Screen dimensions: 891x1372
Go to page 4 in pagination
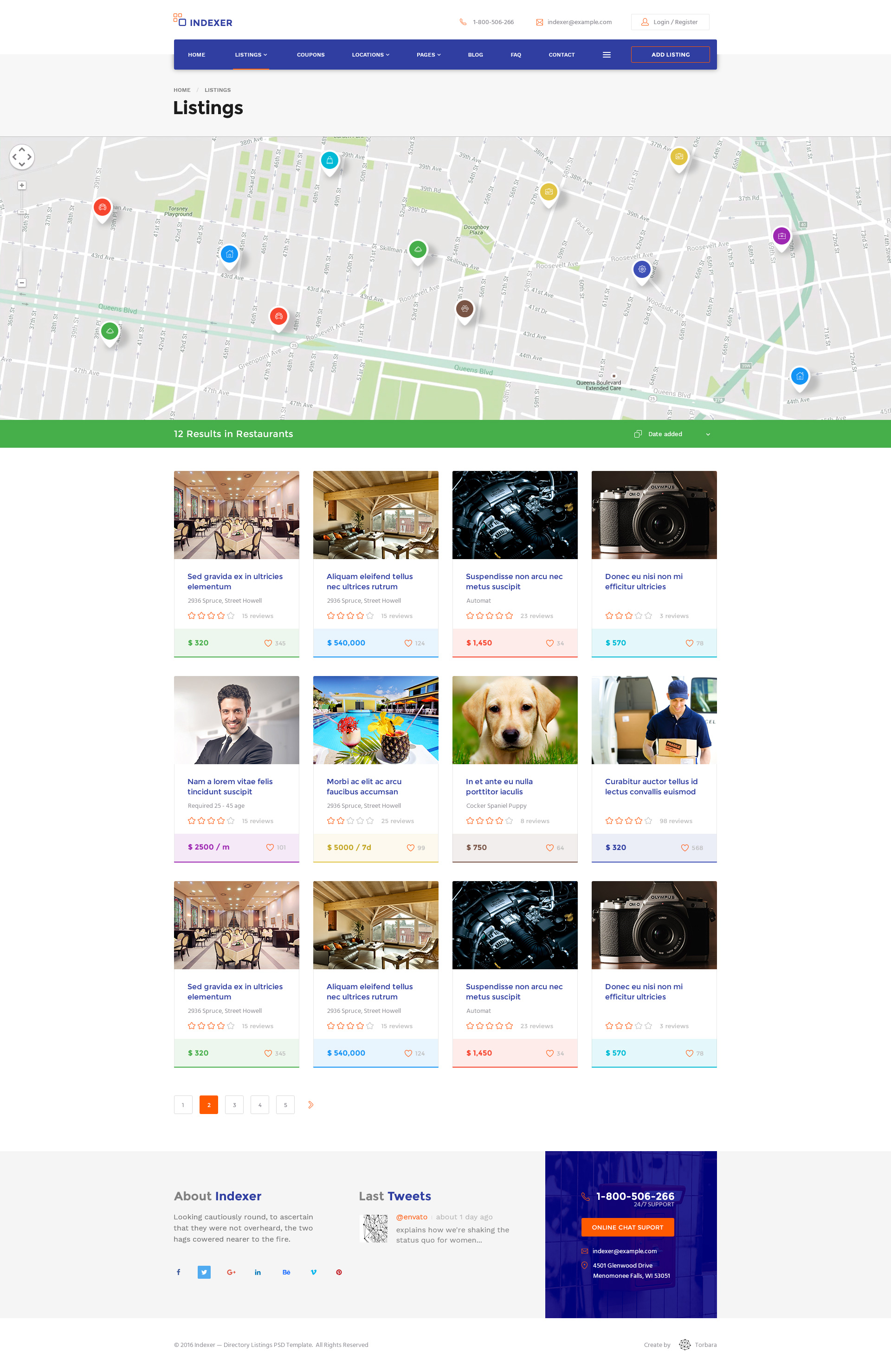[259, 1105]
